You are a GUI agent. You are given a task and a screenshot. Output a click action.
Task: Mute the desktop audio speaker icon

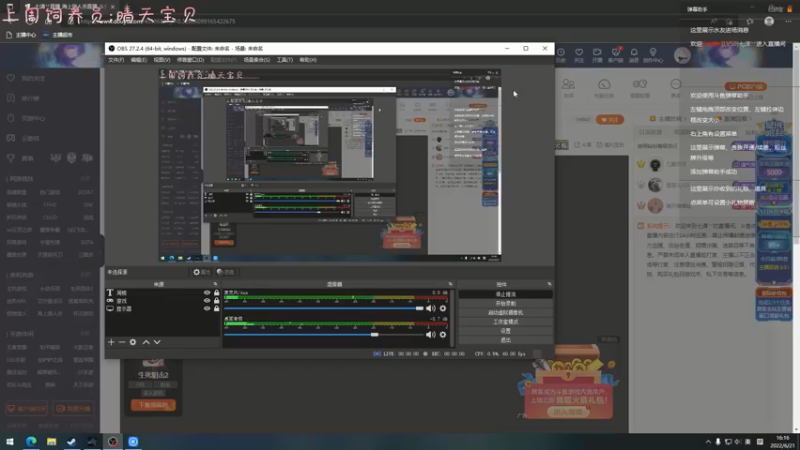(x=431, y=334)
